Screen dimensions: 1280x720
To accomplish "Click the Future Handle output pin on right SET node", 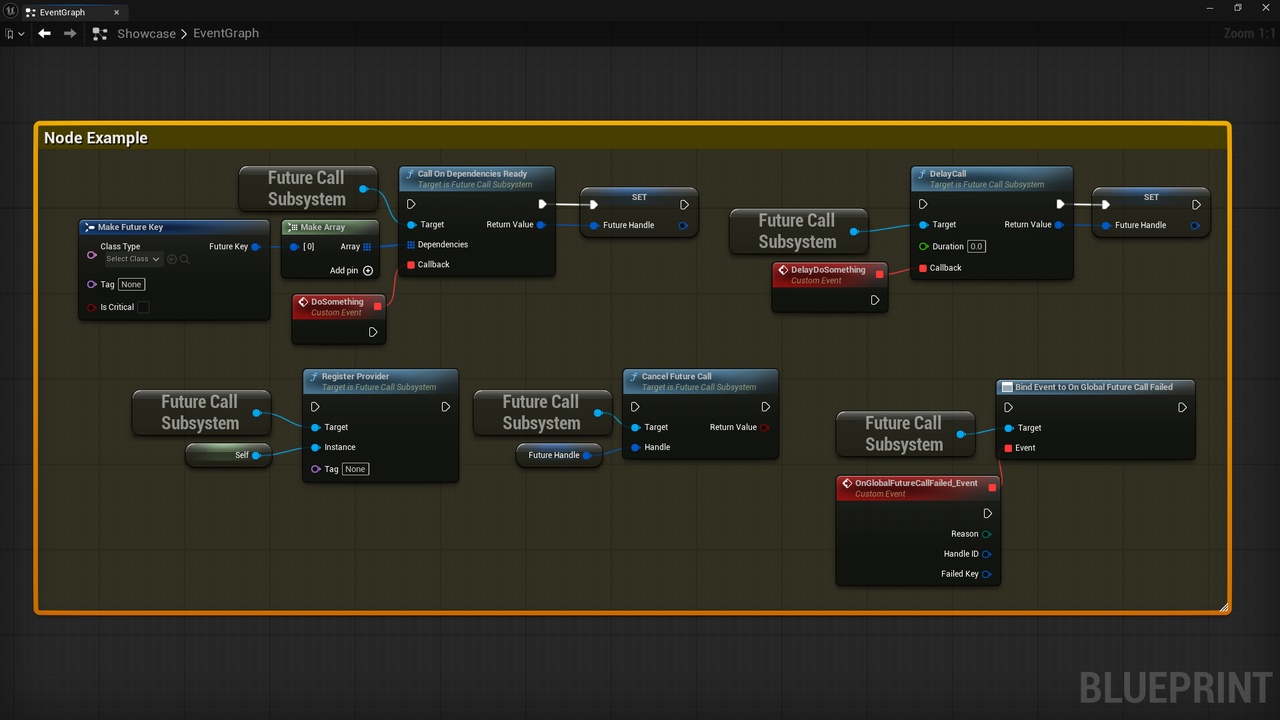I will tap(1195, 225).
